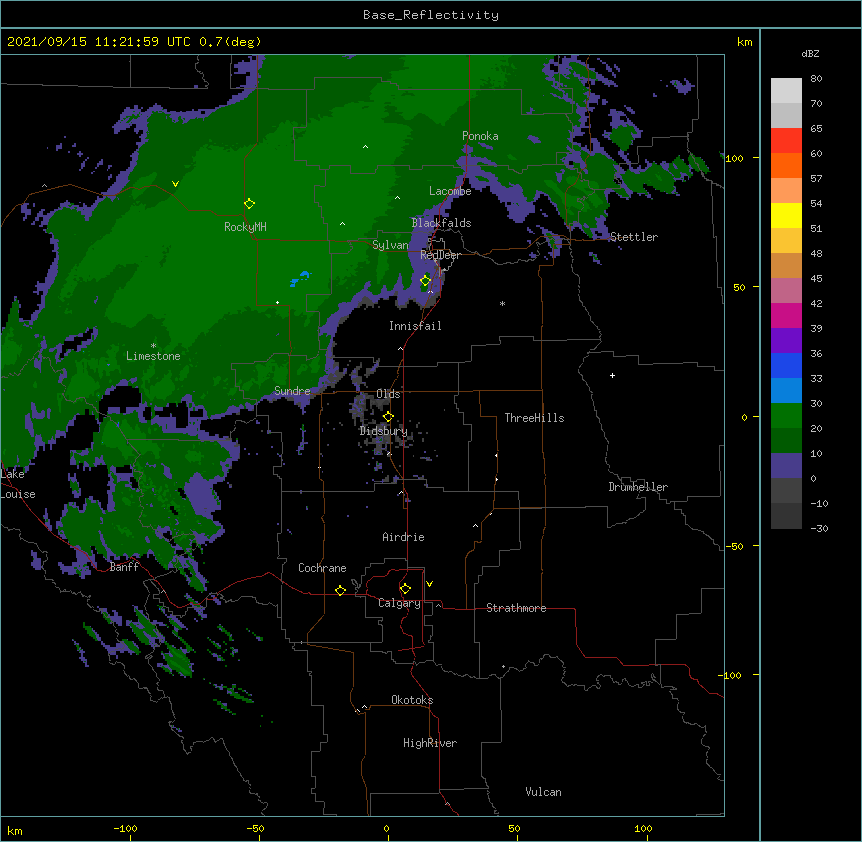Select the Sylvan label west of RedDeer
Screen dimensions: 862x842
[x=390, y=245]
